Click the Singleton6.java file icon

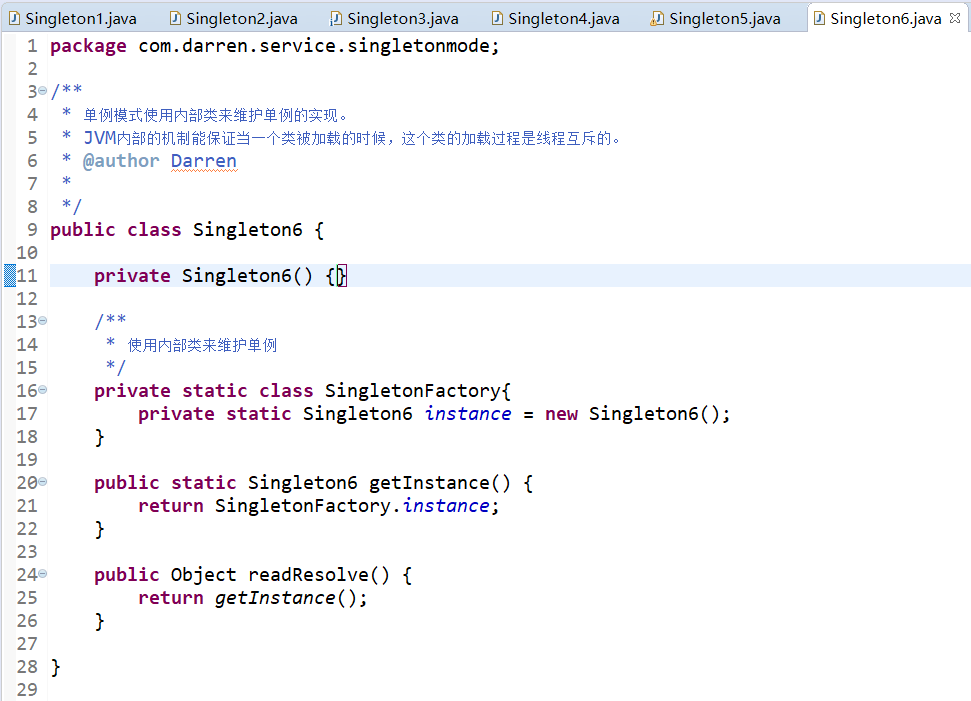pyautogui.click(x=819, y=19)
